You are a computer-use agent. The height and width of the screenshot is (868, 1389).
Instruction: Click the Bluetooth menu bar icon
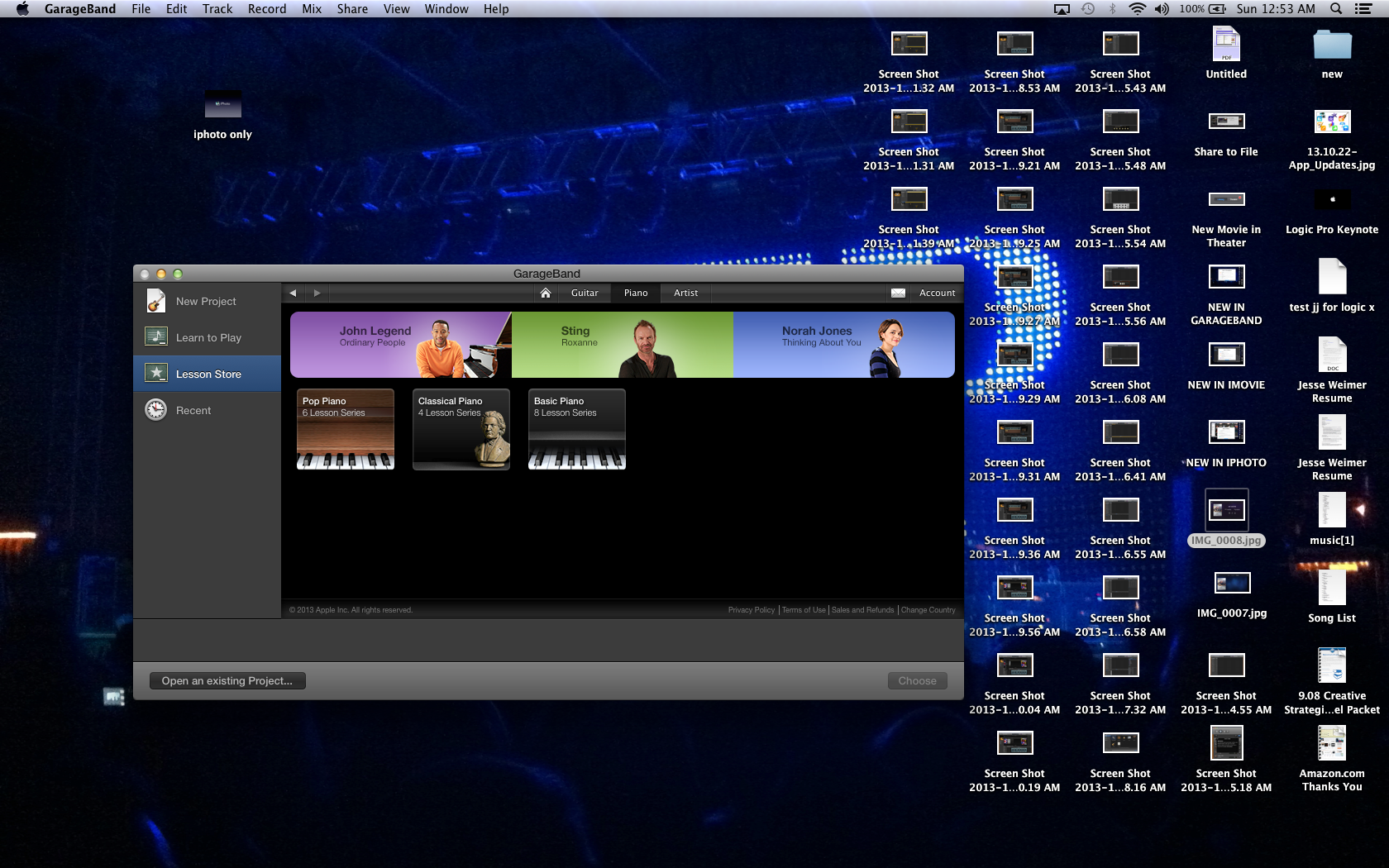point(1112,8)
